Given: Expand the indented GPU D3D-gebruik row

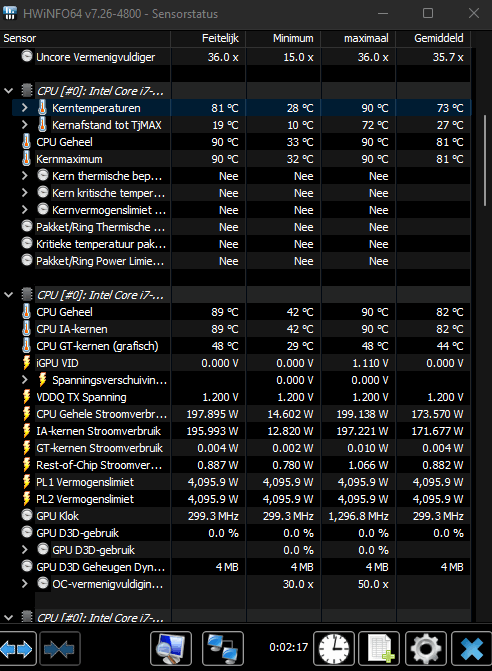Looking at the screenshot, I should (x=24, y=550).
